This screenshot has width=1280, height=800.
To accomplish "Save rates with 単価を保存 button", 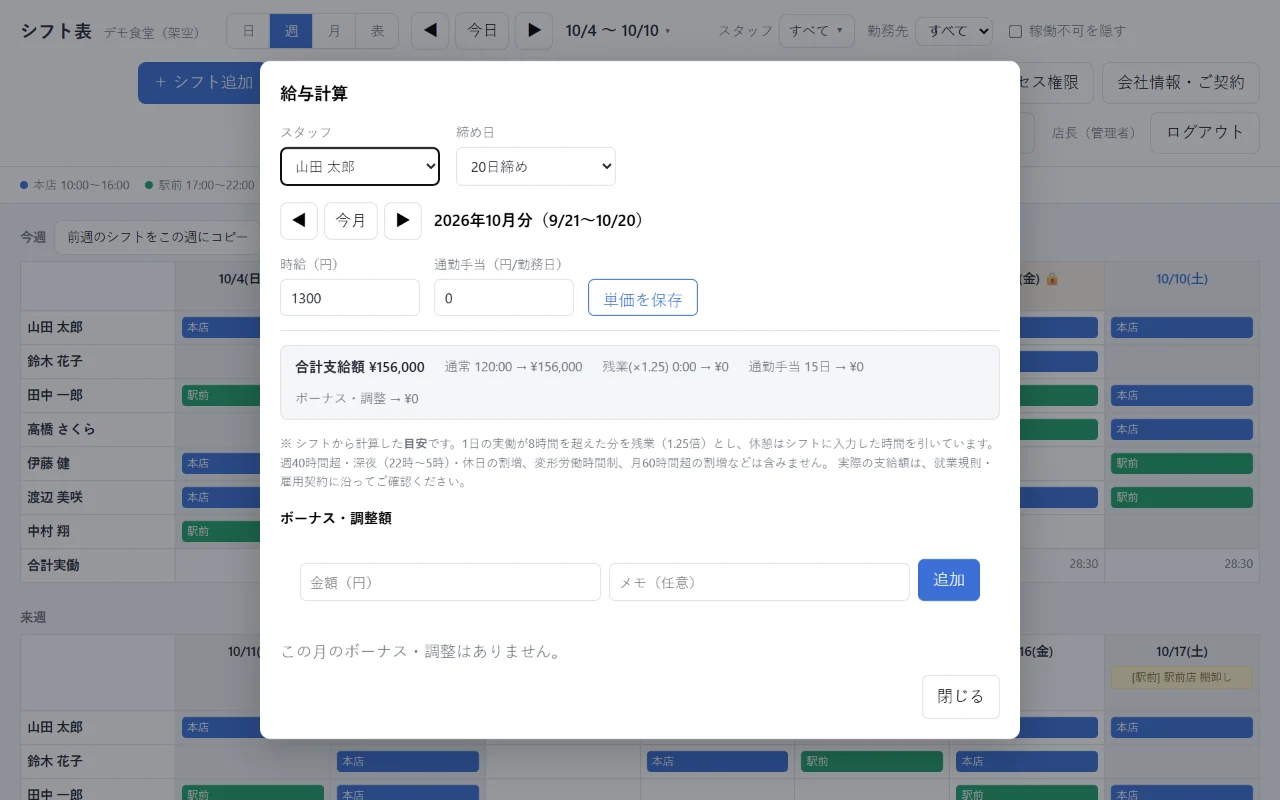I will [x=643, y=298].
